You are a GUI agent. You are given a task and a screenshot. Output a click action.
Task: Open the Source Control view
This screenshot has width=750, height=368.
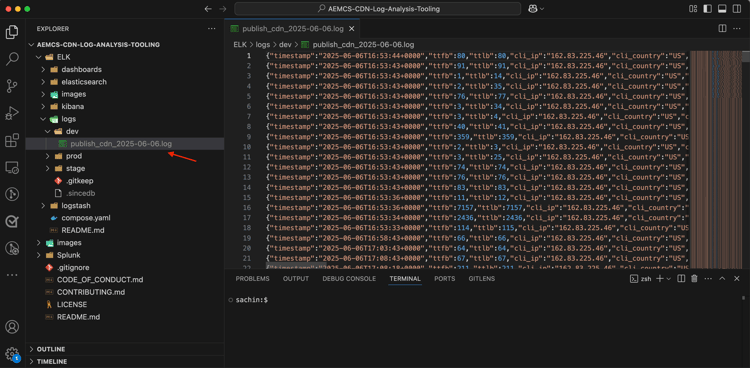pos(12,86)
